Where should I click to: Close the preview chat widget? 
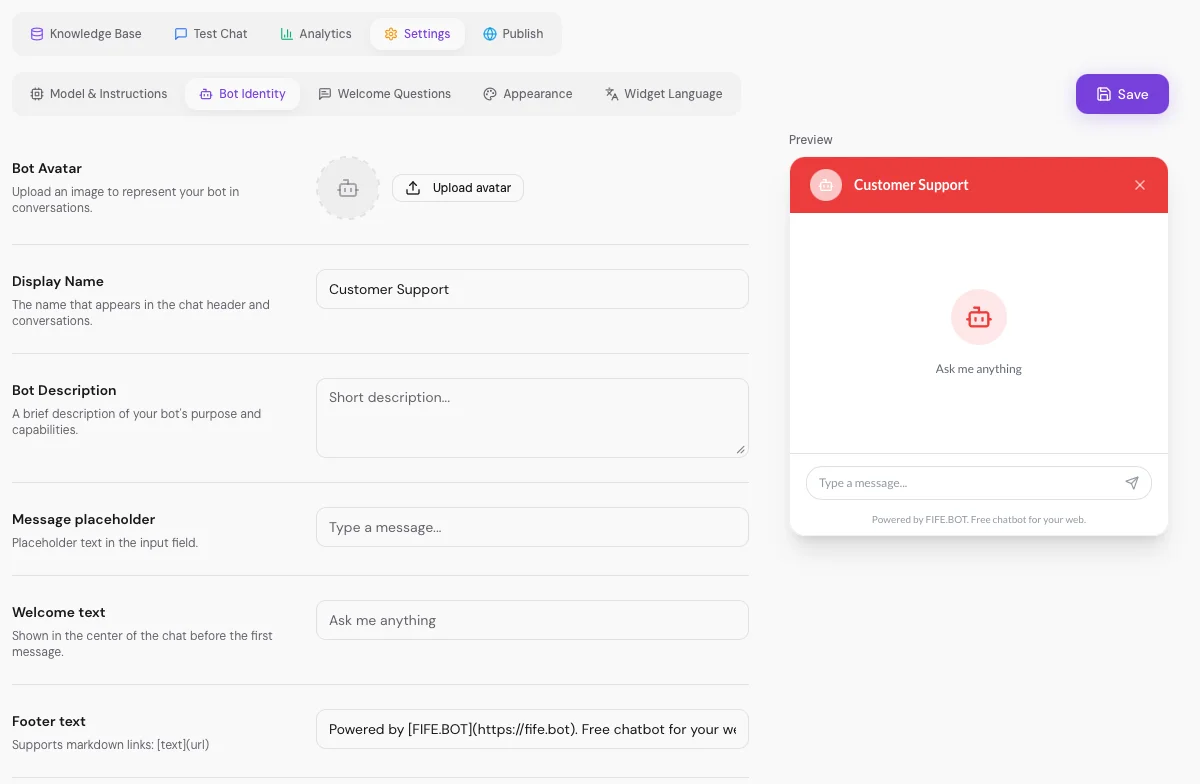pos(1140,185)
